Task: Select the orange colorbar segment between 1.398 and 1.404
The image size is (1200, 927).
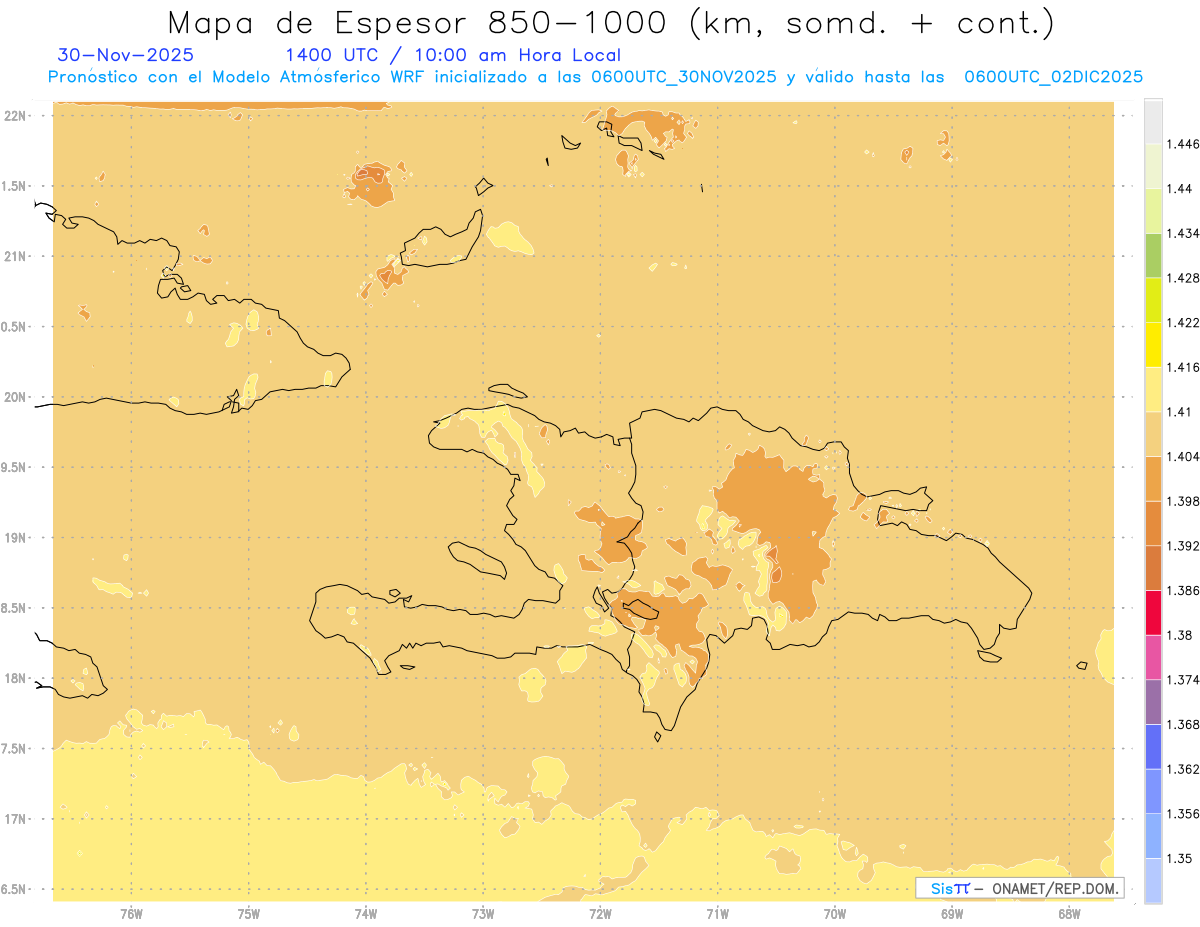Action: 1153,479
